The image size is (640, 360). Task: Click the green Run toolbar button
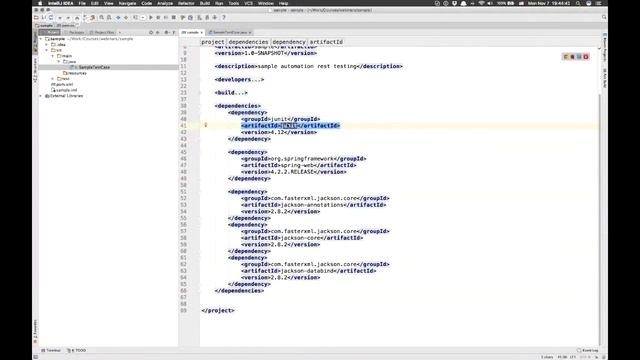point(151,18)
